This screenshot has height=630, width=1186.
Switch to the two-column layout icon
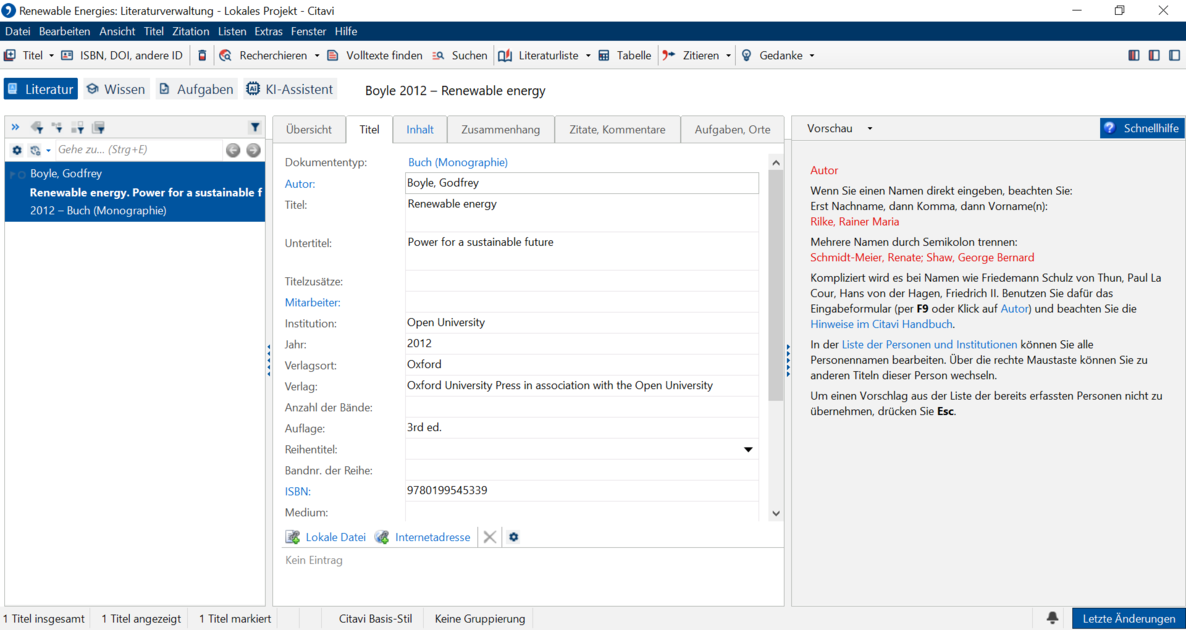point(1153,55)
